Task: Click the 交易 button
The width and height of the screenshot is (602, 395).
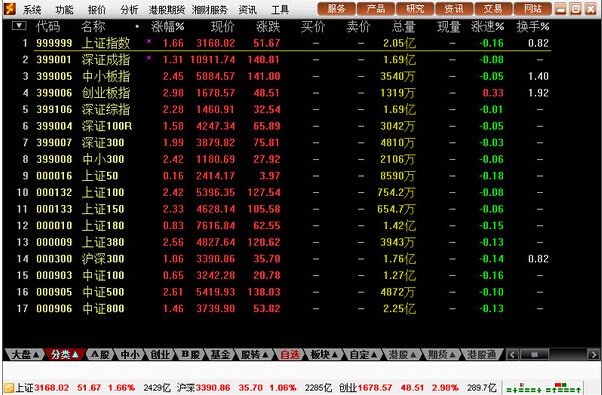Action: tap(493, 8)
